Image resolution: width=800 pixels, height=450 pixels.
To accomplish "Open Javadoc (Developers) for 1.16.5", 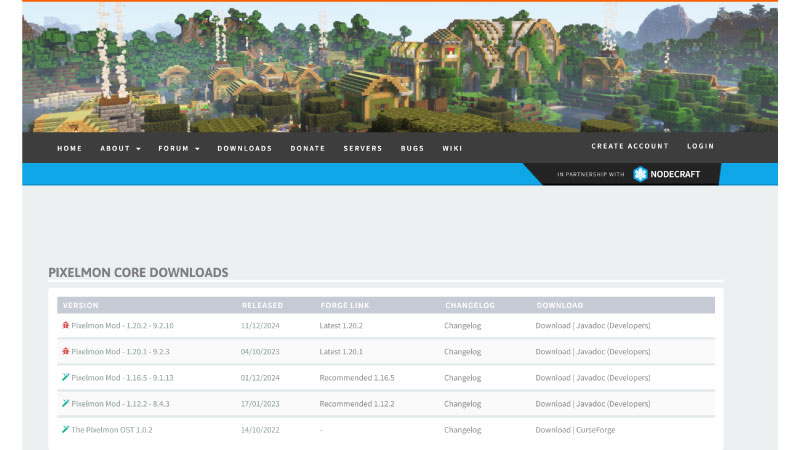I will point(613,378).
